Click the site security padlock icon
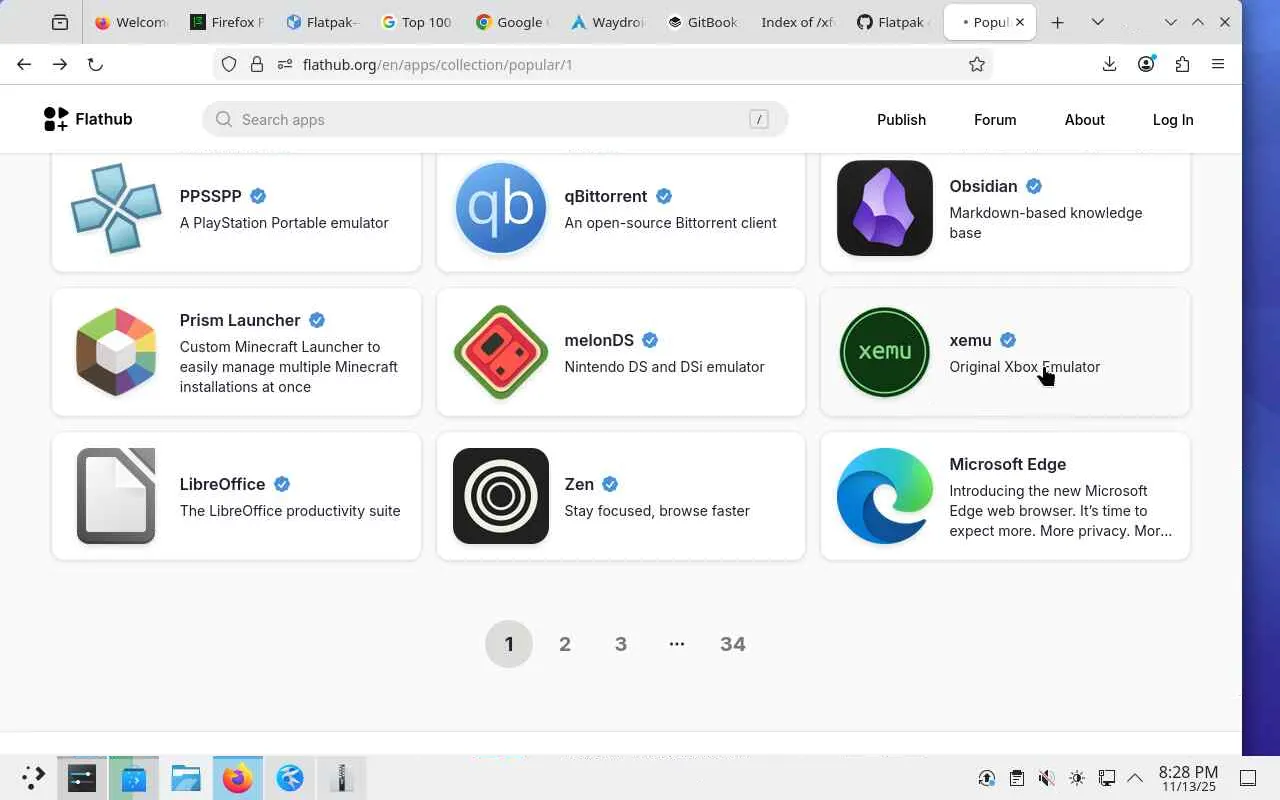 tap(257, 64)
